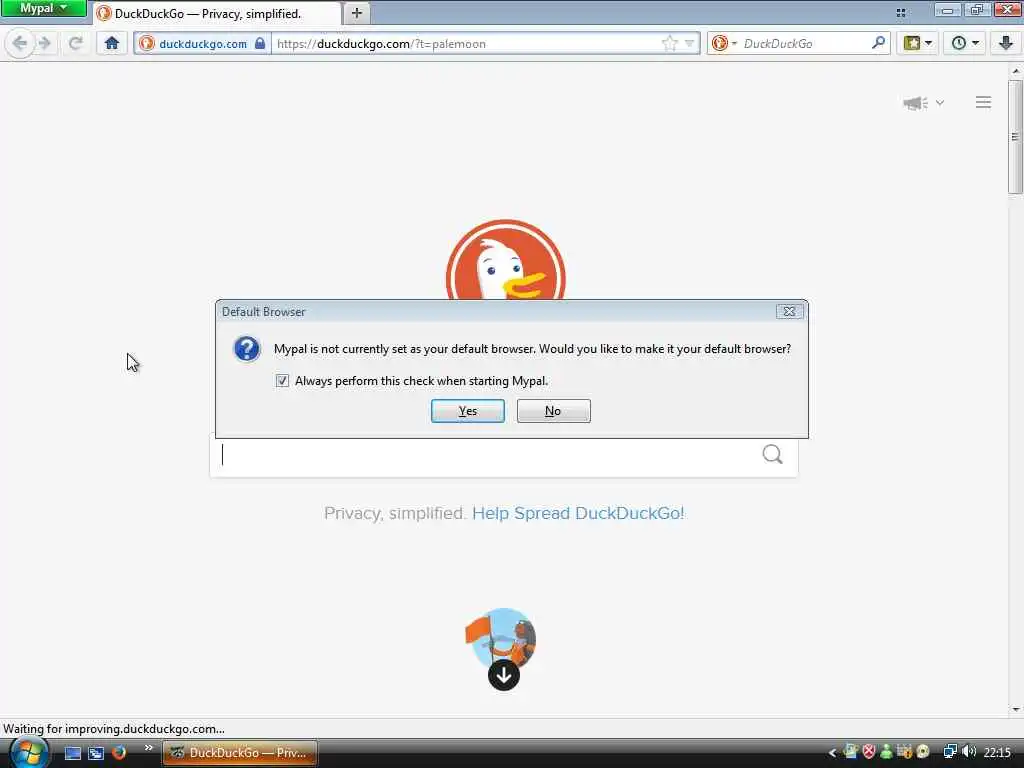Open the Help Spread DuckDuckGo! link
1024x768 pixels.
pos(578,513)
